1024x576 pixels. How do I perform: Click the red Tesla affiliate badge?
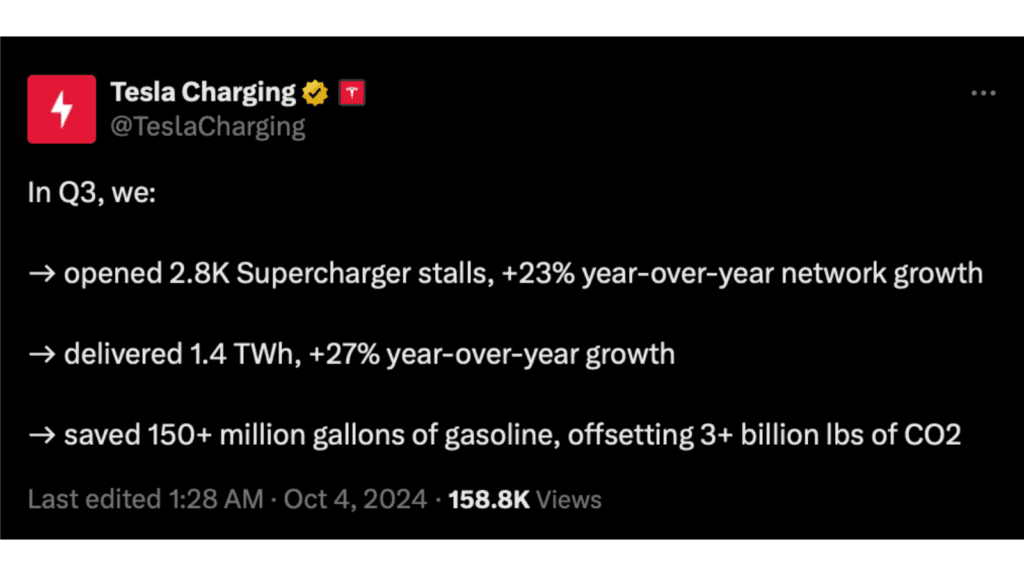click(x=351, y=93)
